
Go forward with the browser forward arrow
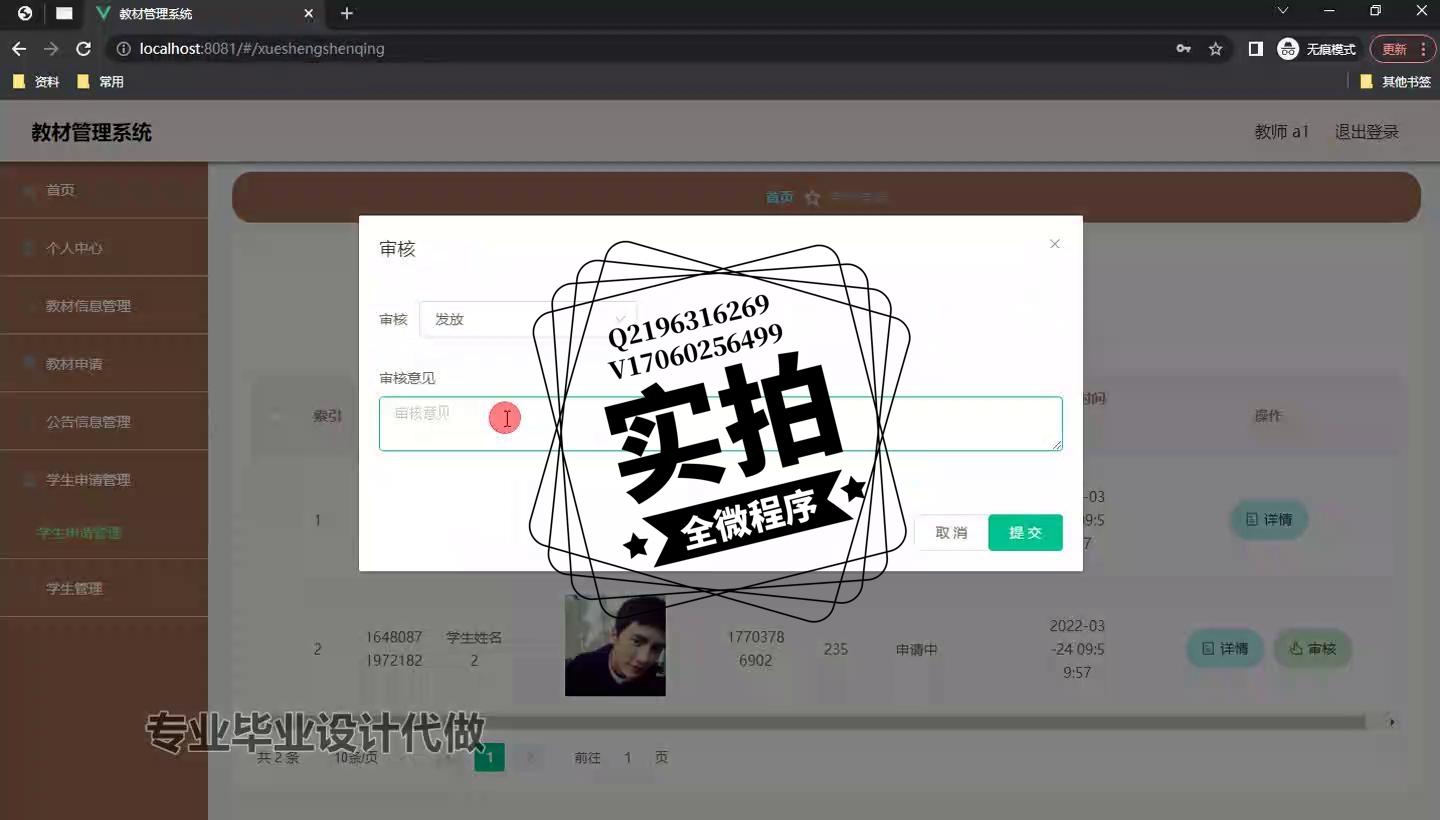pyautogui.click(x=51, y=48)
